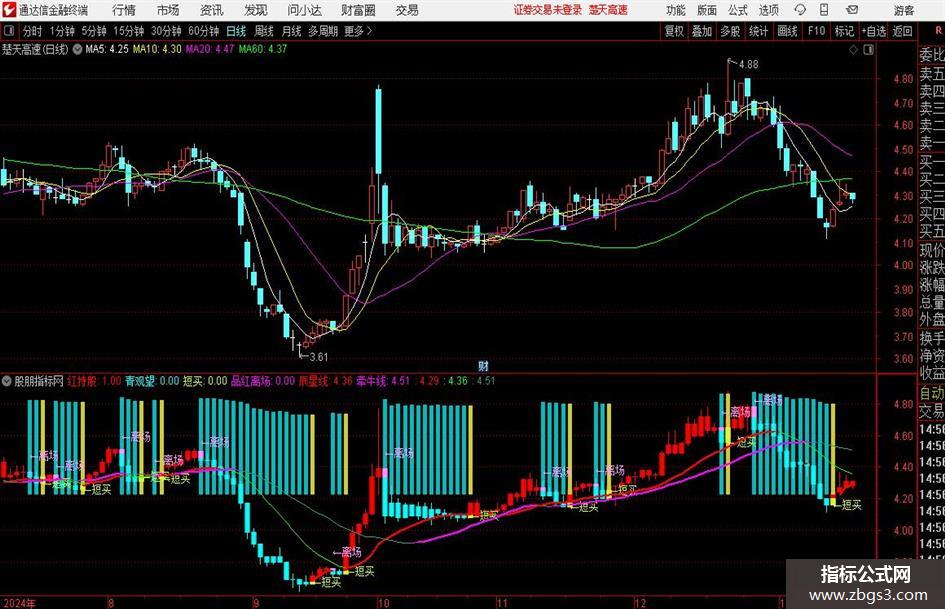Open the 资讯 menu
The height and width of the screenshot is (609, 945).
[x=212, y=10]
